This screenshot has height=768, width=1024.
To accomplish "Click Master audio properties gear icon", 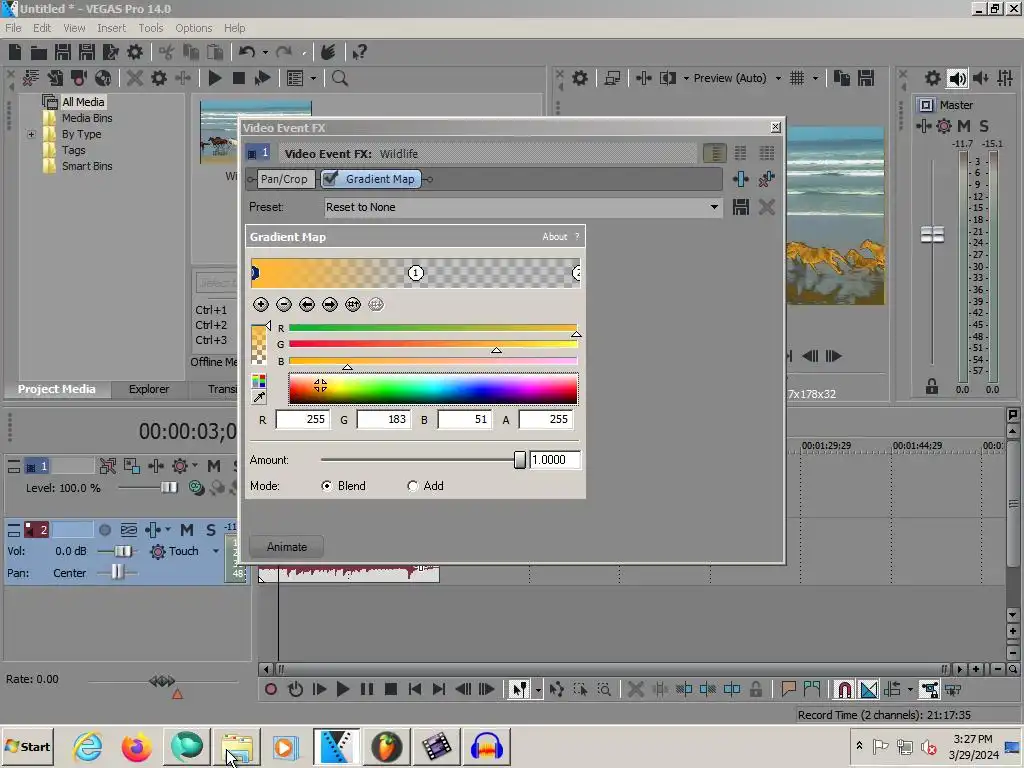I will tap(933, 78).
